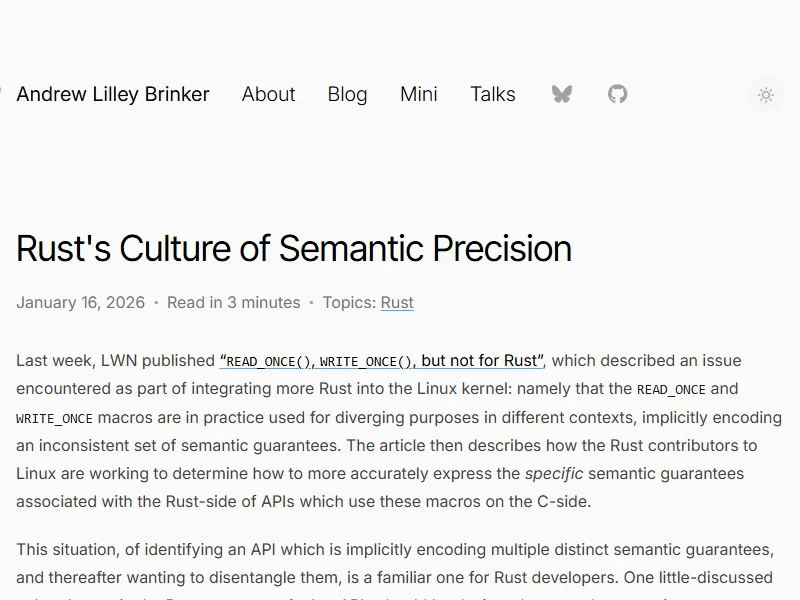Toggle the light/dark theme sun button
The image size is (800, 600).
(x=766, y=95)
